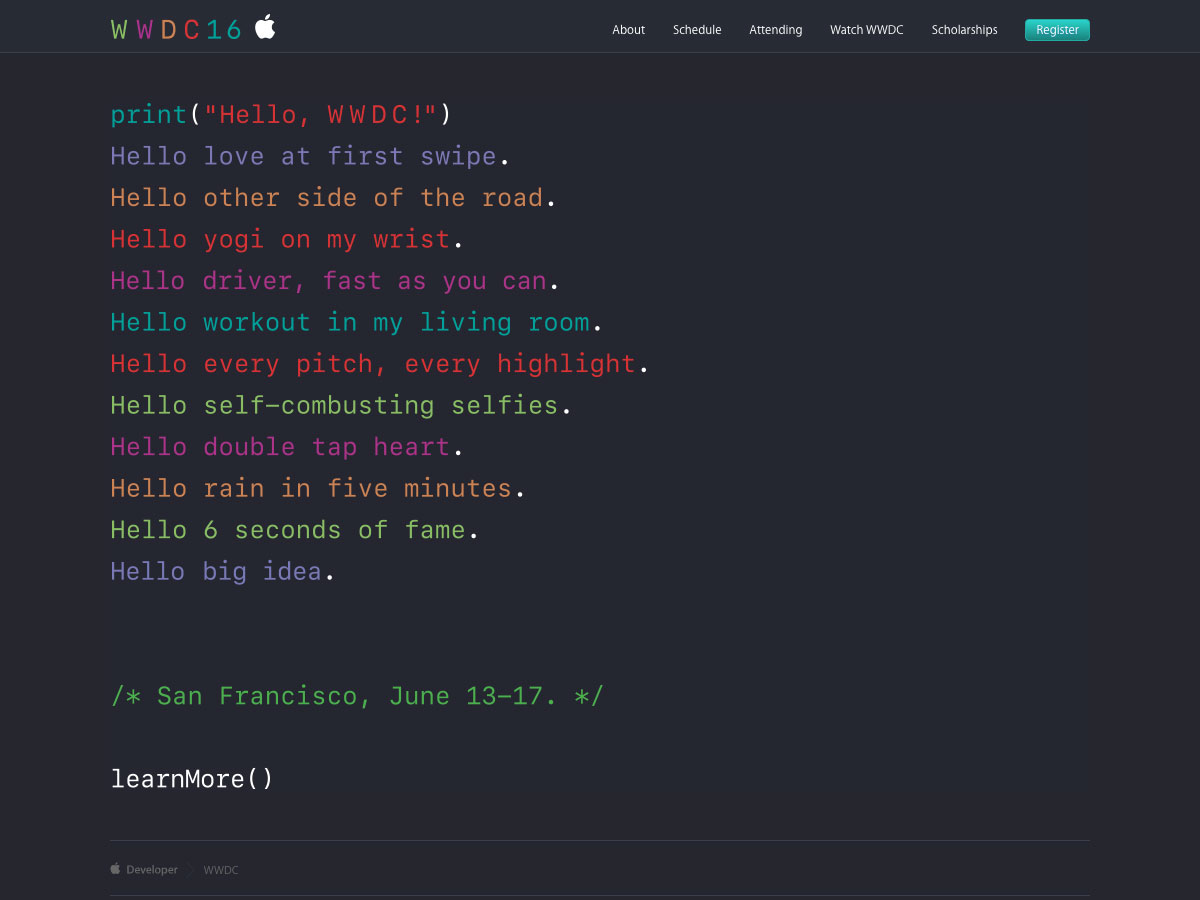1200x900 pixels.
Task: Select the line "Hello other side of the road."
Action: [333, 198]
